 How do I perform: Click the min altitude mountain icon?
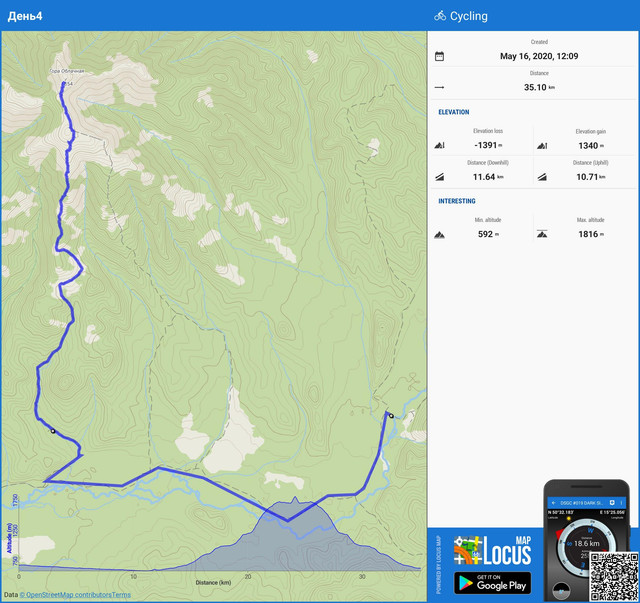tap(439, 234)
